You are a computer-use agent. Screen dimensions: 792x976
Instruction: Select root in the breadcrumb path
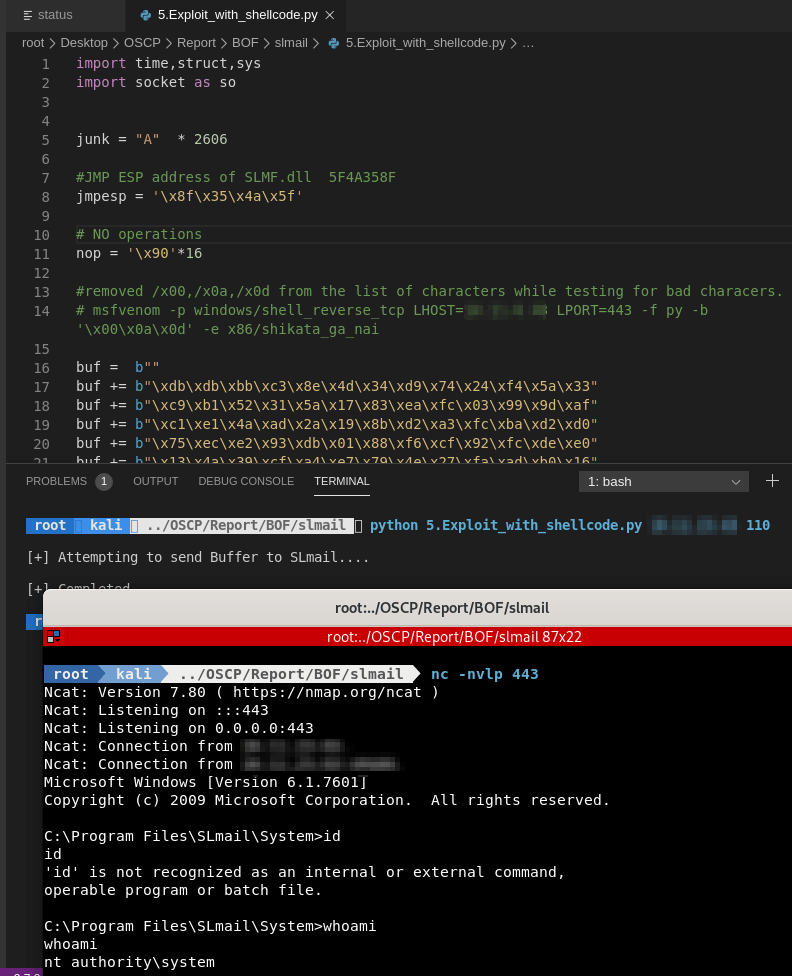point(33,43)
